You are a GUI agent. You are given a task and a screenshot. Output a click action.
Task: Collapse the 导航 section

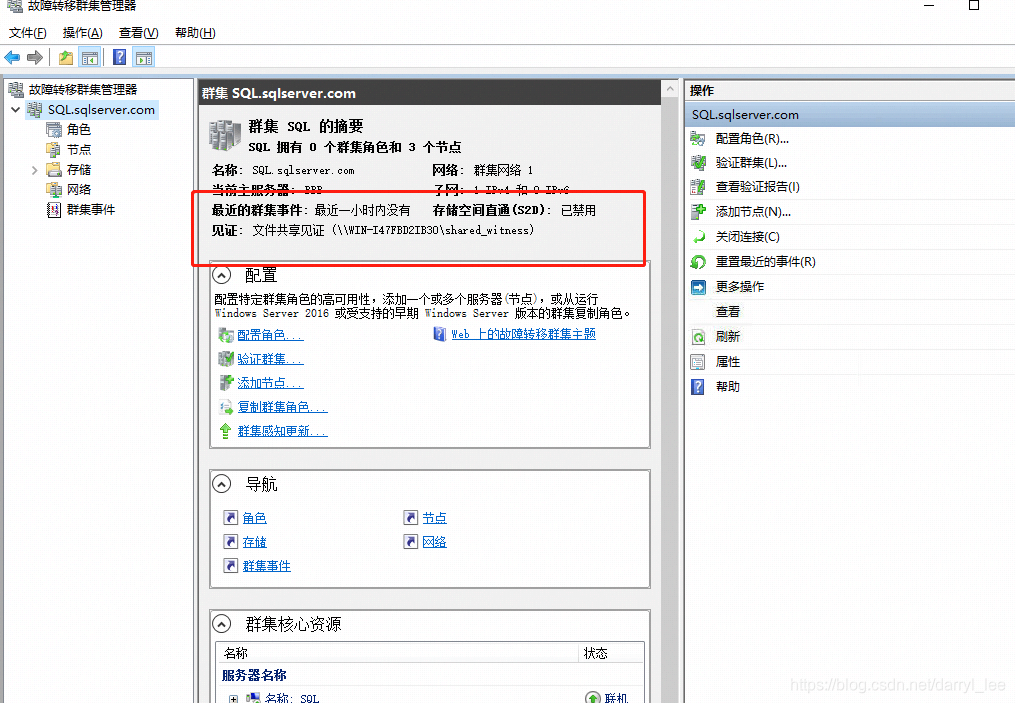click(x=221, y=484)
